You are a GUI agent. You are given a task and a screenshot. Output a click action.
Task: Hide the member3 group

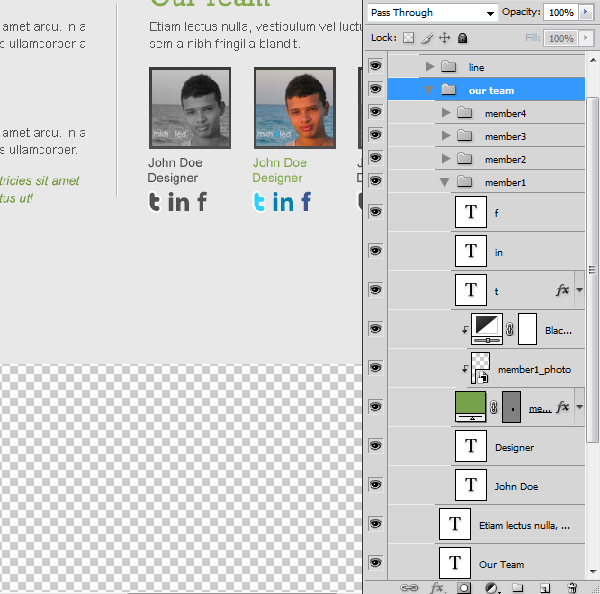pos(375,135)
